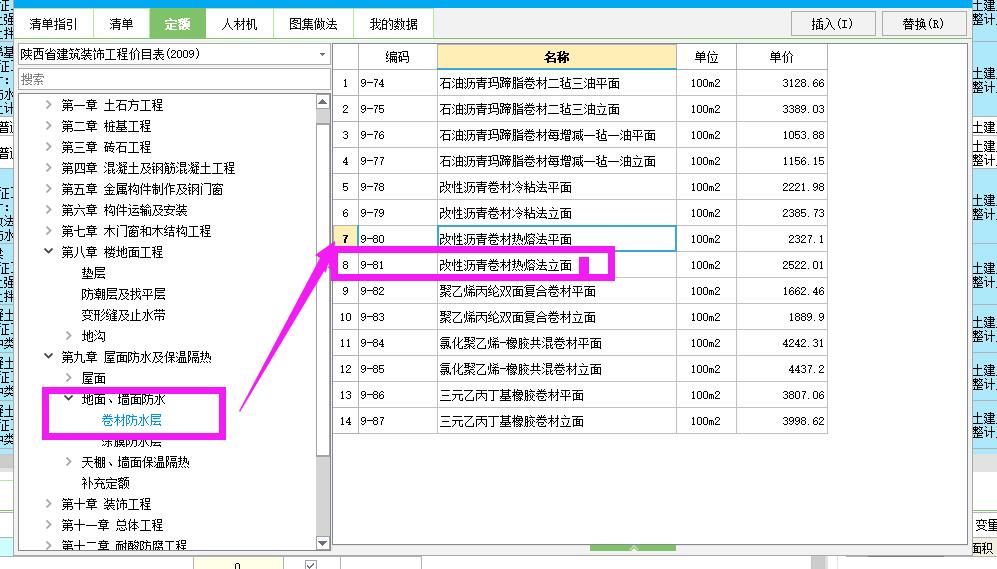Click the 替换(R) button
This screenshot has width=997, height=569.
923,24
